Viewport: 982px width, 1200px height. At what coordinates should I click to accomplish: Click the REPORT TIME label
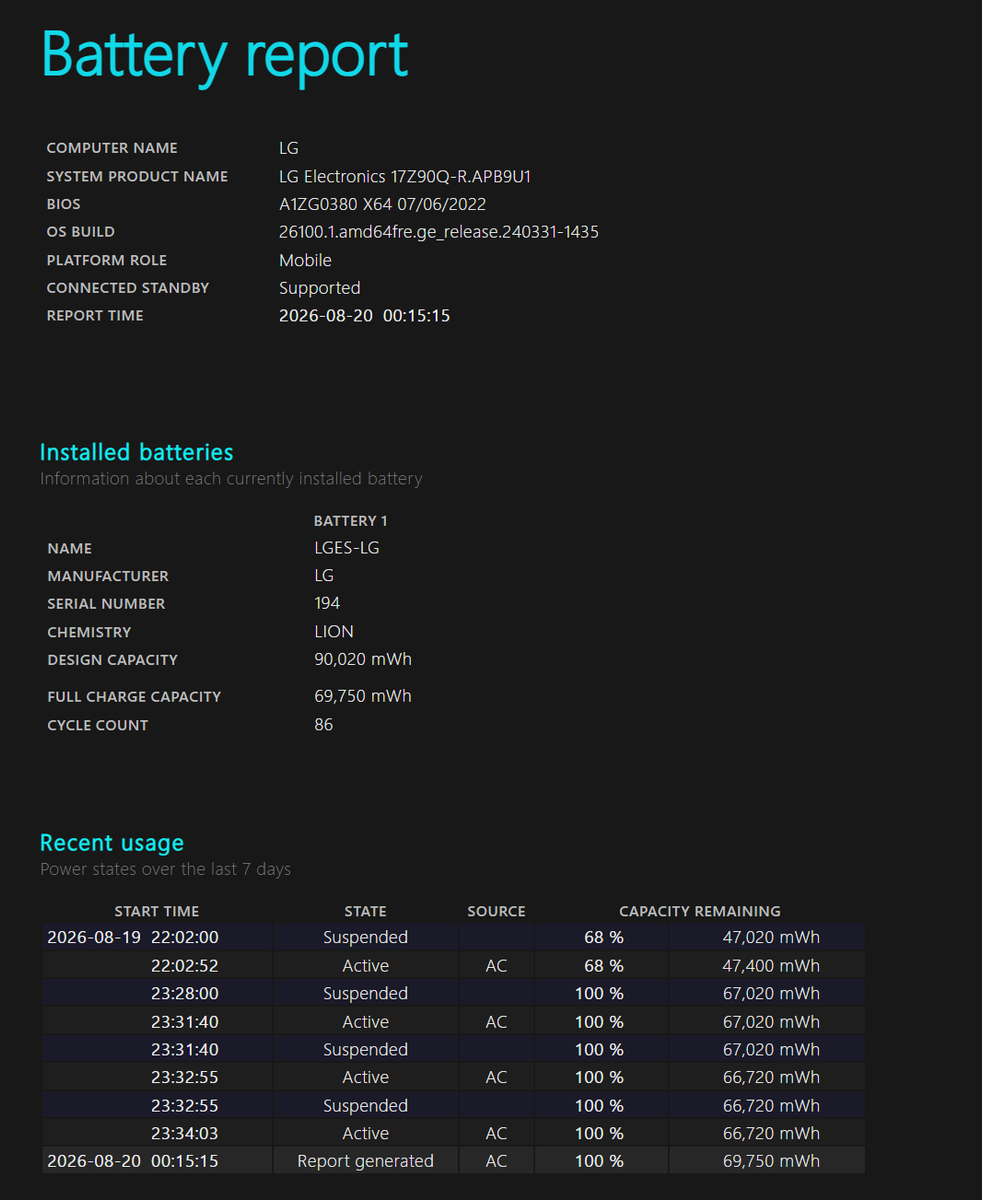pos(95,316)
